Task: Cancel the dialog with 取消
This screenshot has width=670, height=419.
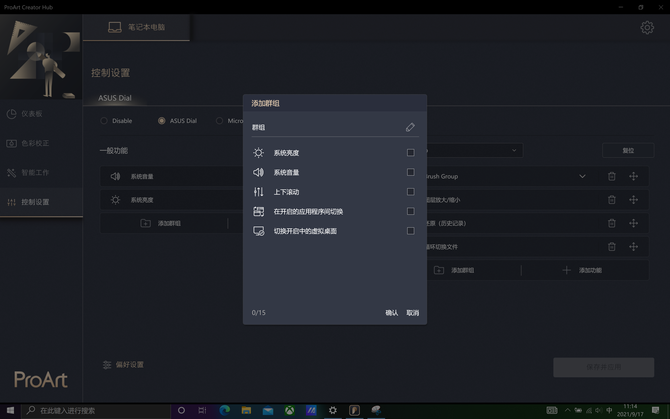Action: [412, 313]
